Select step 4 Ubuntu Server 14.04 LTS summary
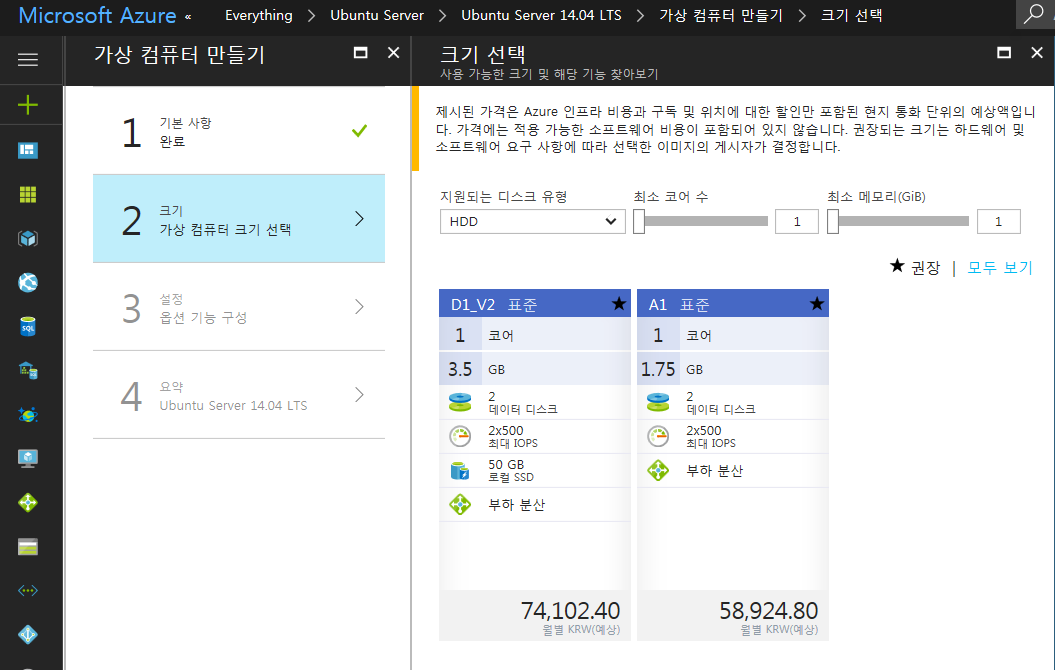The height and width of the screenshot is (670, 1055). 239,395
